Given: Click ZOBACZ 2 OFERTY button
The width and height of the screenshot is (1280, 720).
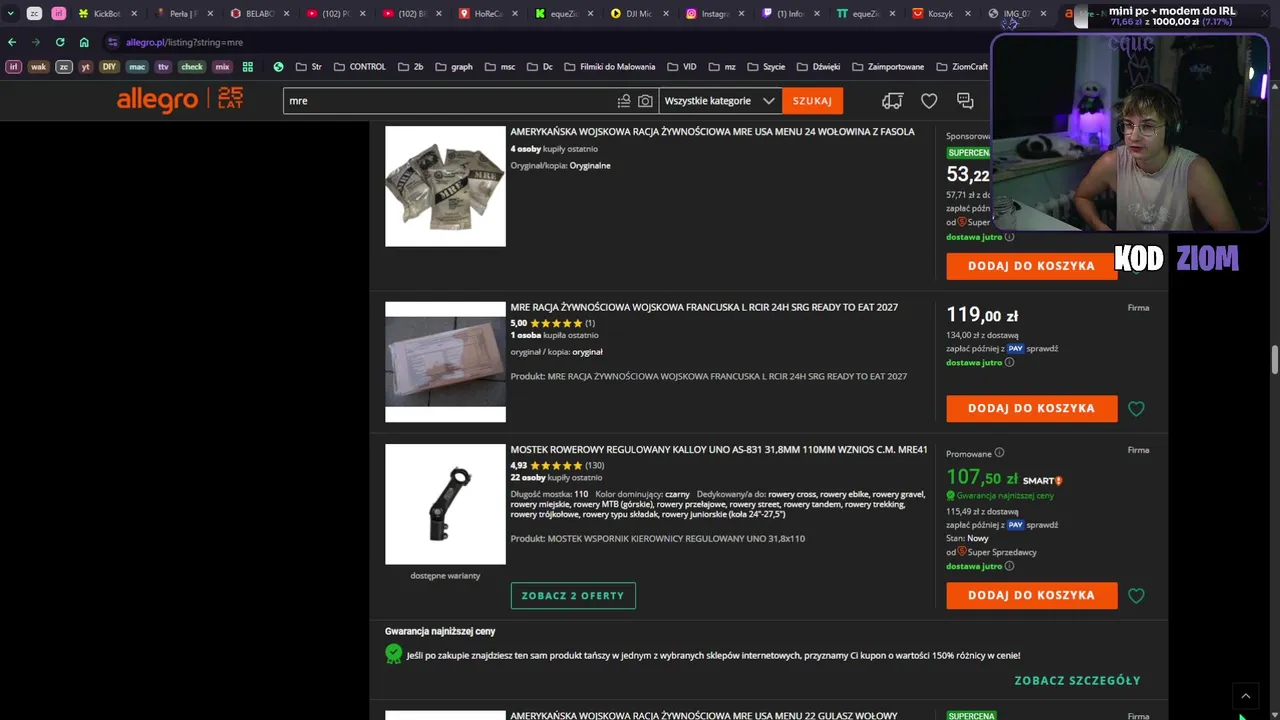Looking at the screenshot, I should 573,596.
